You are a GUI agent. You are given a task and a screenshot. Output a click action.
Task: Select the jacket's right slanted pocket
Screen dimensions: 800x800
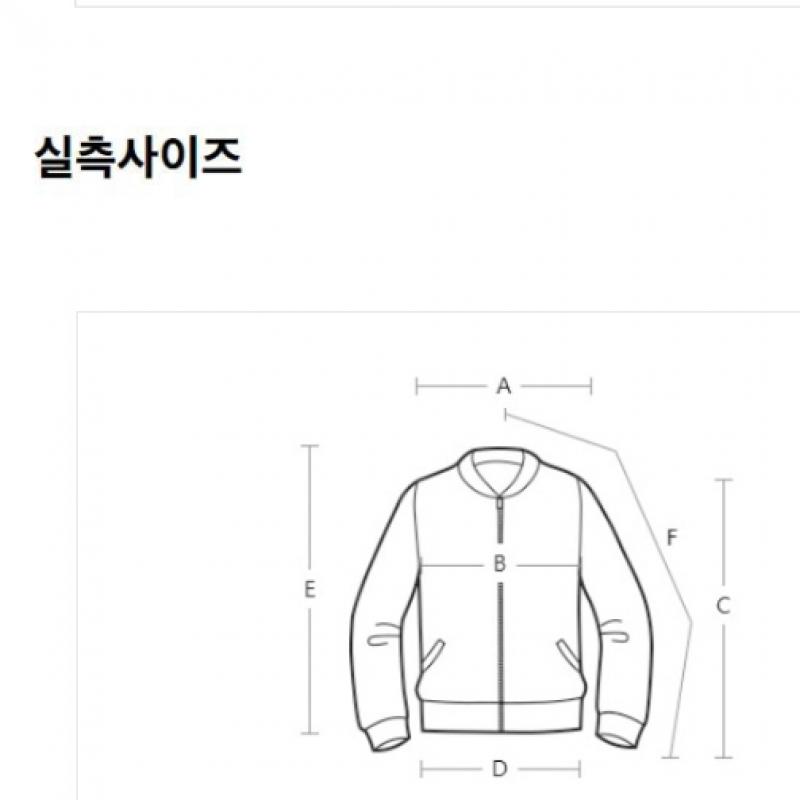(x=568, y=655)
